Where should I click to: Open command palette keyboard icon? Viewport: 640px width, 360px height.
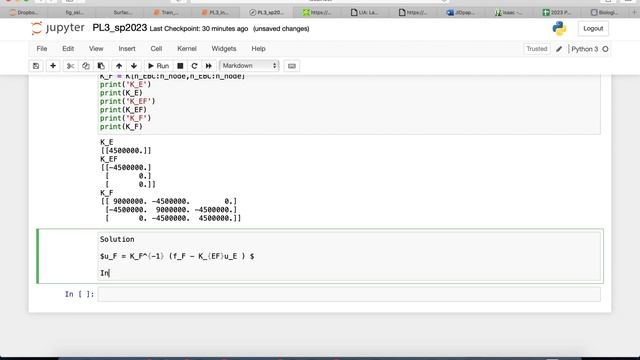(291, 66)
